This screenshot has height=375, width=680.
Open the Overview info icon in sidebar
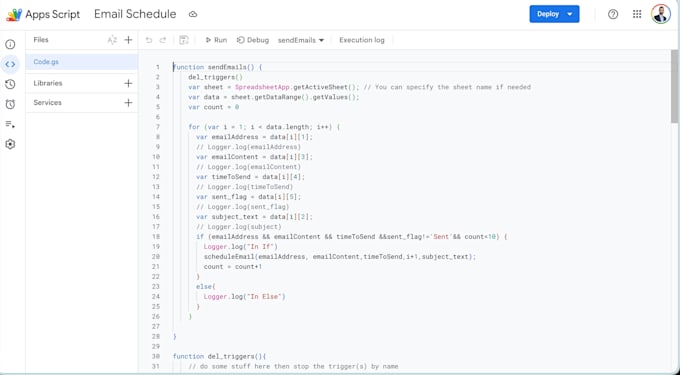coord(10,44)
